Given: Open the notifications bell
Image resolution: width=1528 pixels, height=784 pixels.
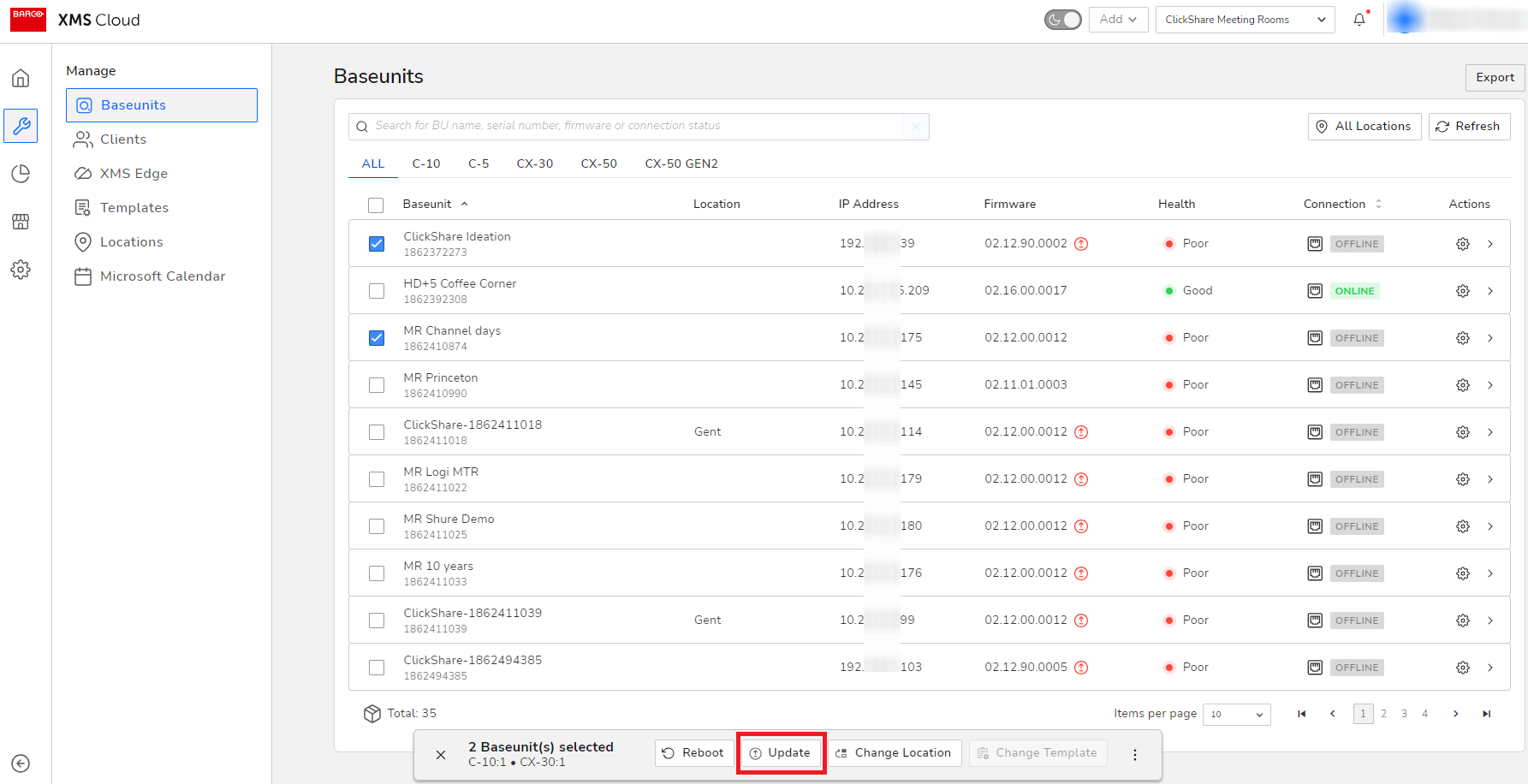Looking at the screenshot, I should pyautogui.click(x=1359, y=20).
